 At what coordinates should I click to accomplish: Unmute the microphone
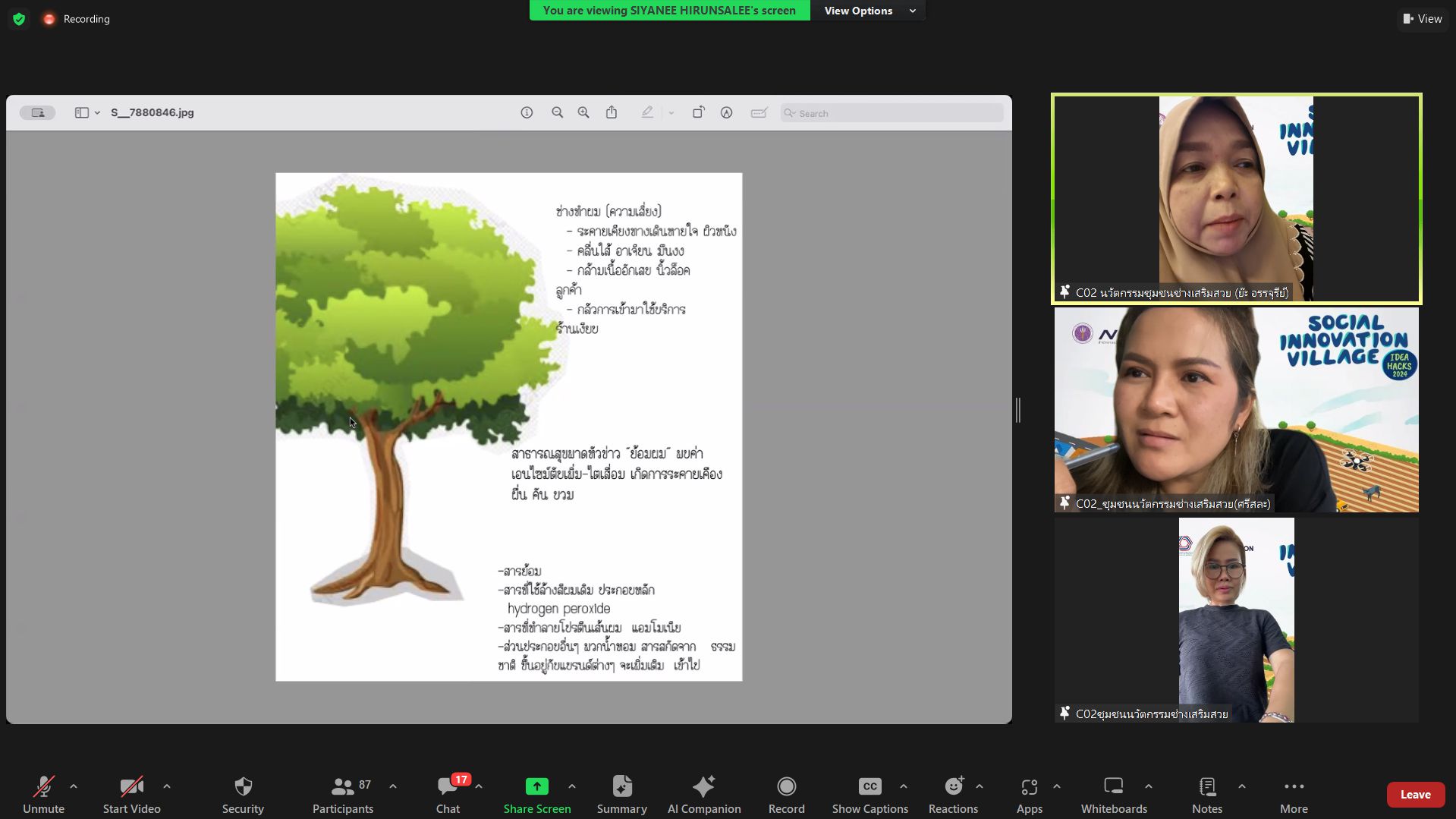click(x=43, y=794)
